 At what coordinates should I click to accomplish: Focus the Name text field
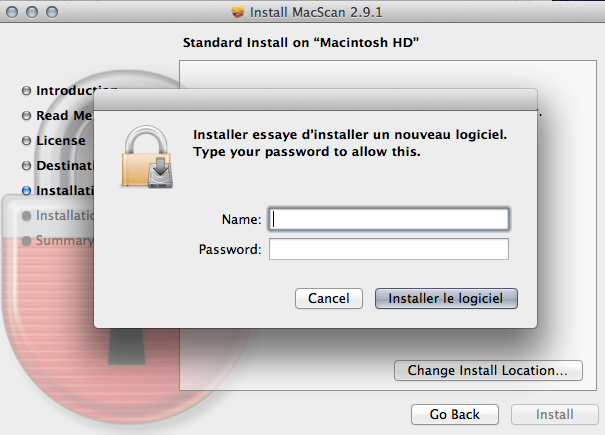(389, 219)
